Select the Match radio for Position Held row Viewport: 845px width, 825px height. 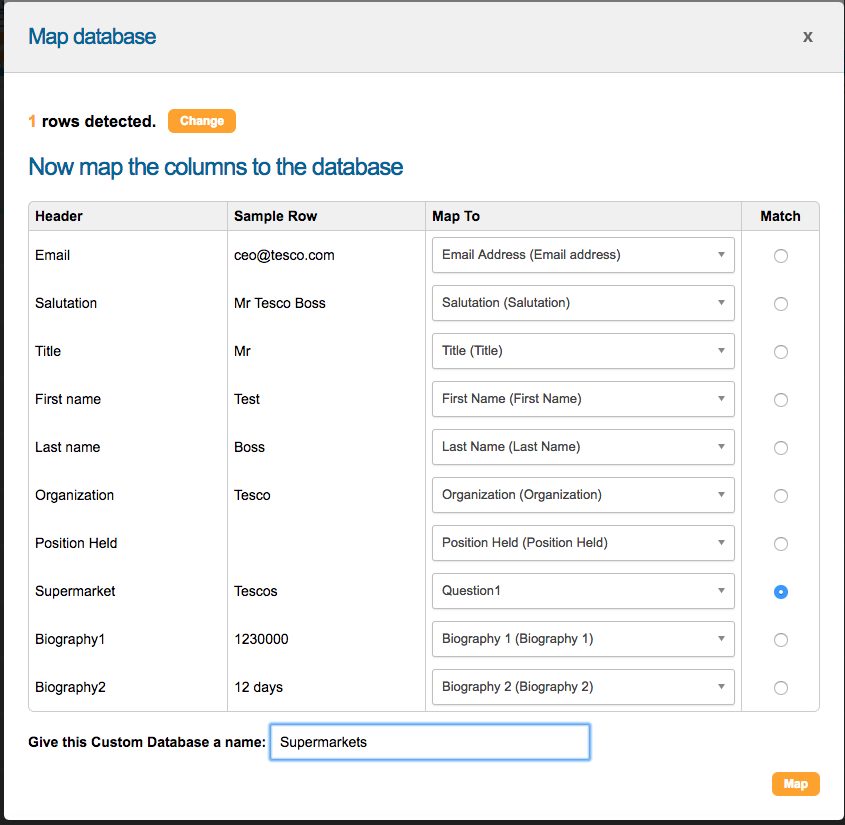[x=781, y=544]
